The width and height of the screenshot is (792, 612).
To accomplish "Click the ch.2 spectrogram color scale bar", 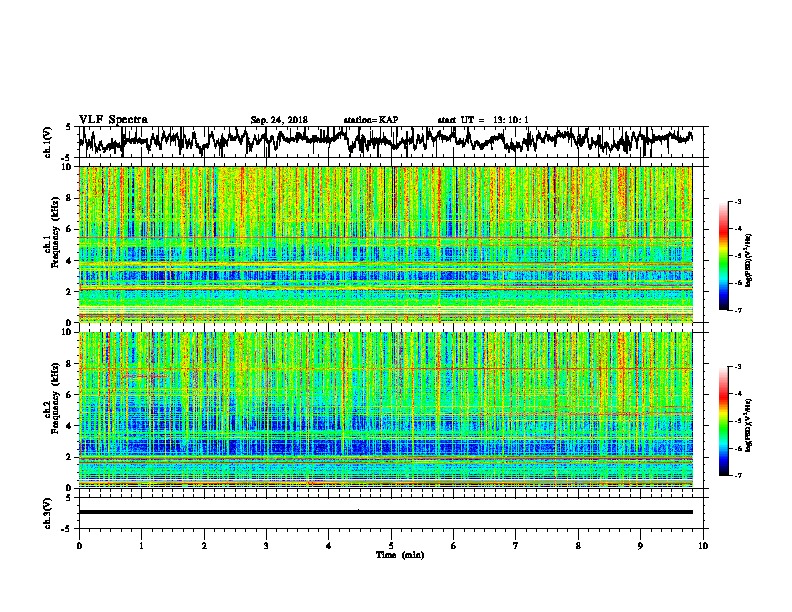I will click(x=724, y=421).
